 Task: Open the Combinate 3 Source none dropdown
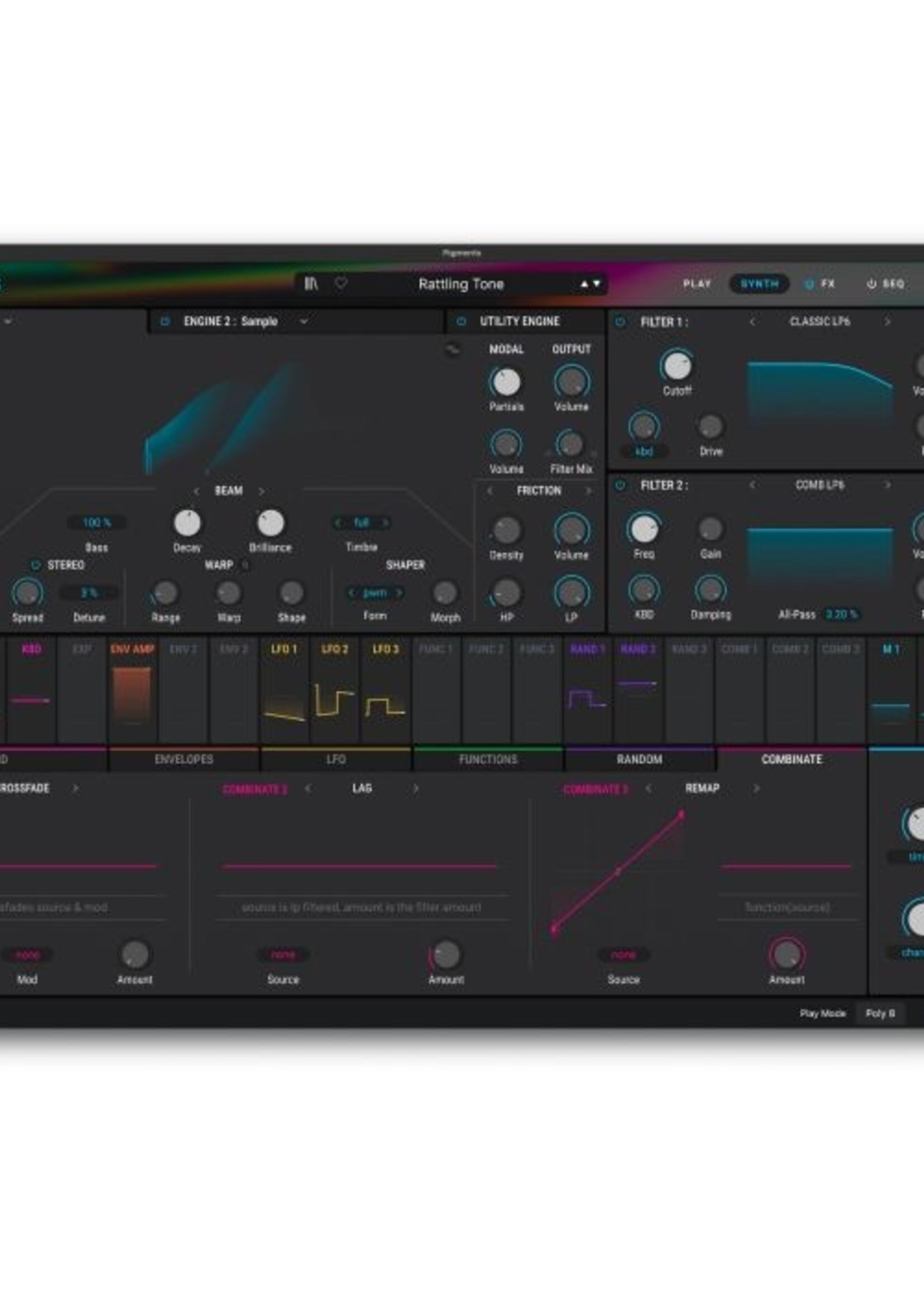point(623,954)
